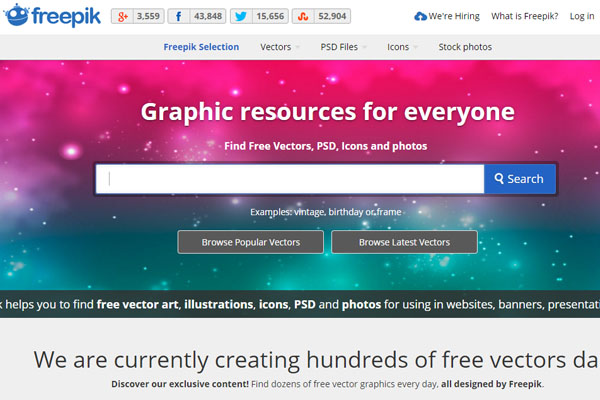Click the free vector art text in banner
Image resolution: width=600 pixels, height=400 pixels.
(137, 304)
